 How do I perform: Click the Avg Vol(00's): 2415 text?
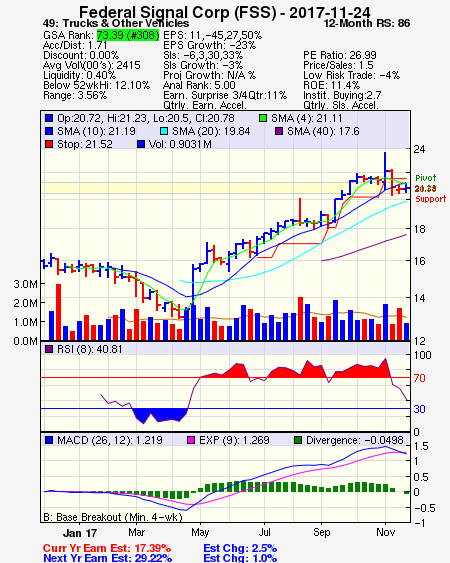click(x=92, y=65)
